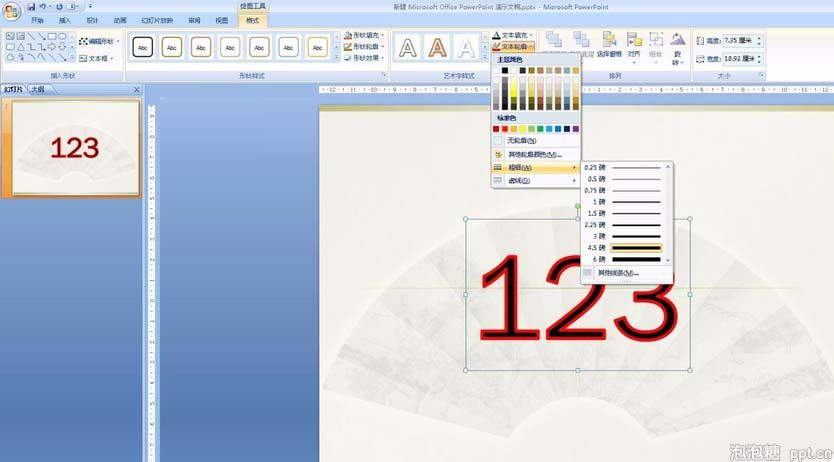Image resolution: width=834 pixels, height=462 pixels.
Task: Switch to the Outline (大纲) pane tab
Action: pos(37,89)
